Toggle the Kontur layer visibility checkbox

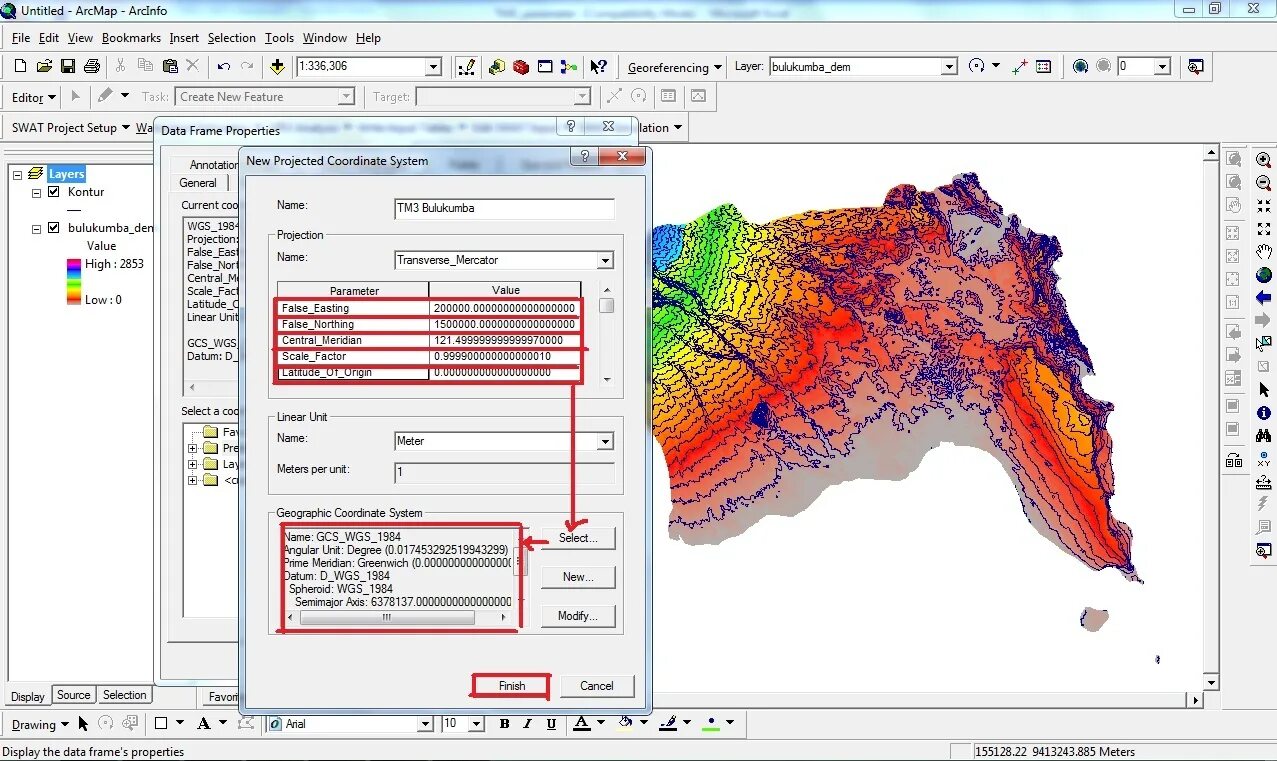[x=54, y=192]
